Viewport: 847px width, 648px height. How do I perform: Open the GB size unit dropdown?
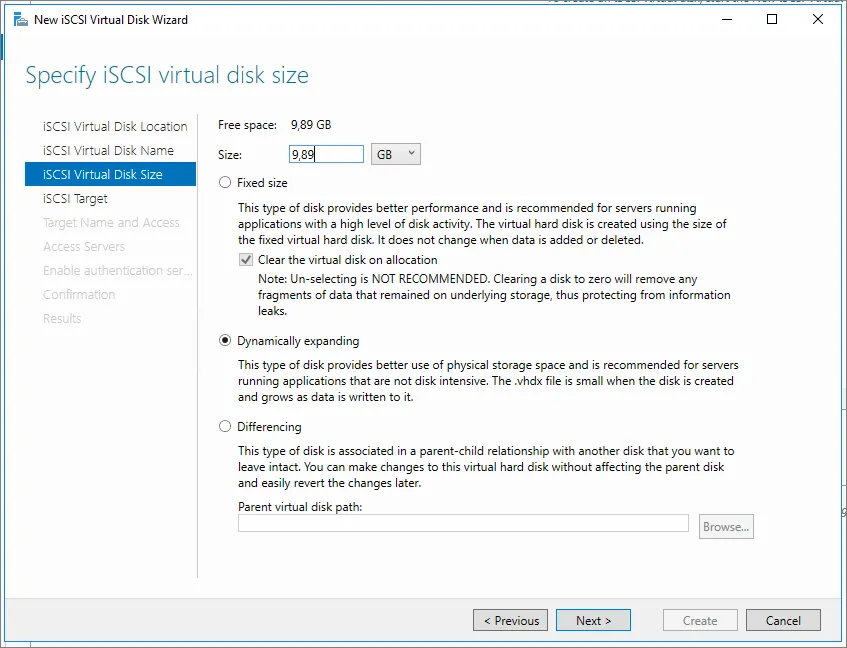[395, 154]
